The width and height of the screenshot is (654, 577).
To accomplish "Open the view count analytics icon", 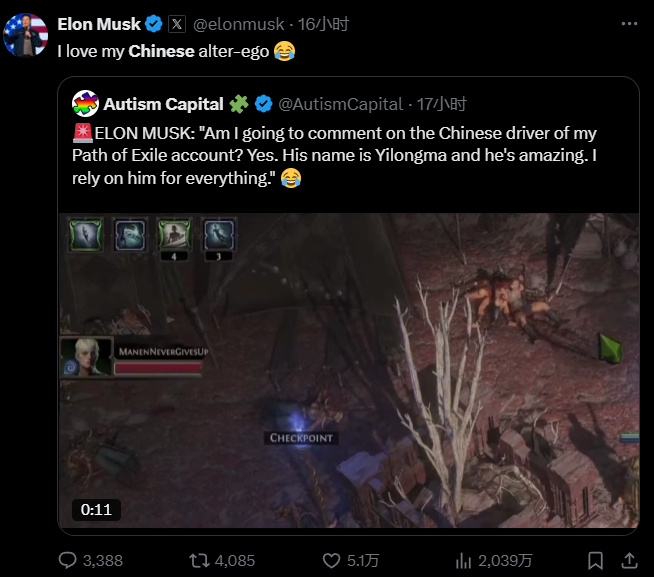I will point(464,560).
